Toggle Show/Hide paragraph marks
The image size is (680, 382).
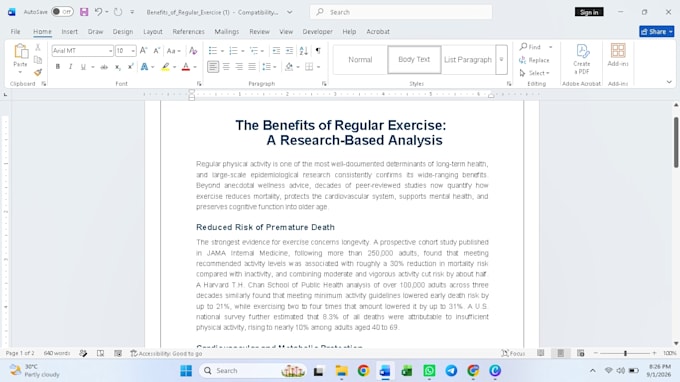click(x=318, y=51)
